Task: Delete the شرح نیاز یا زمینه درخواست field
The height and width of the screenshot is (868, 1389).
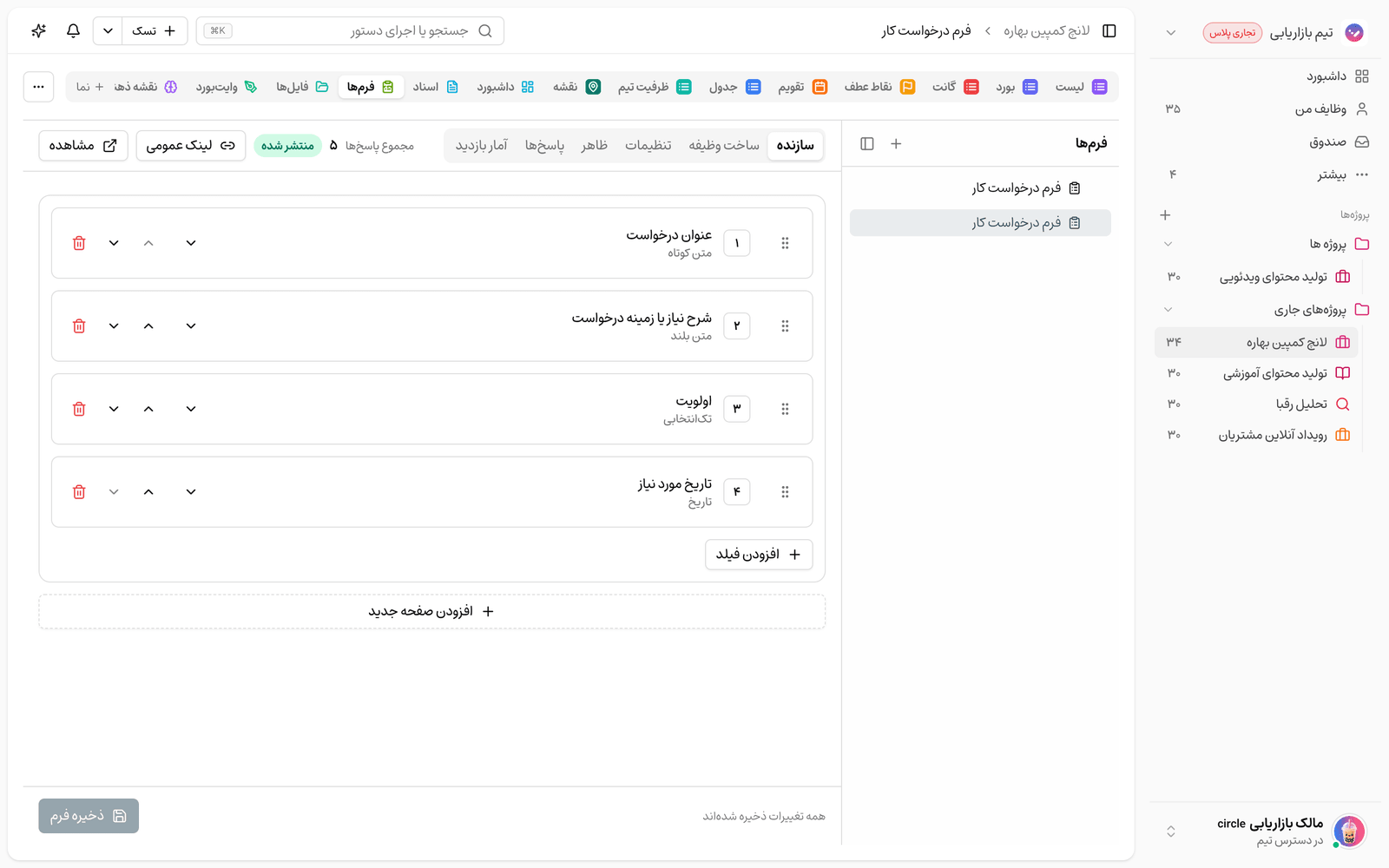Action: point(79,326)
